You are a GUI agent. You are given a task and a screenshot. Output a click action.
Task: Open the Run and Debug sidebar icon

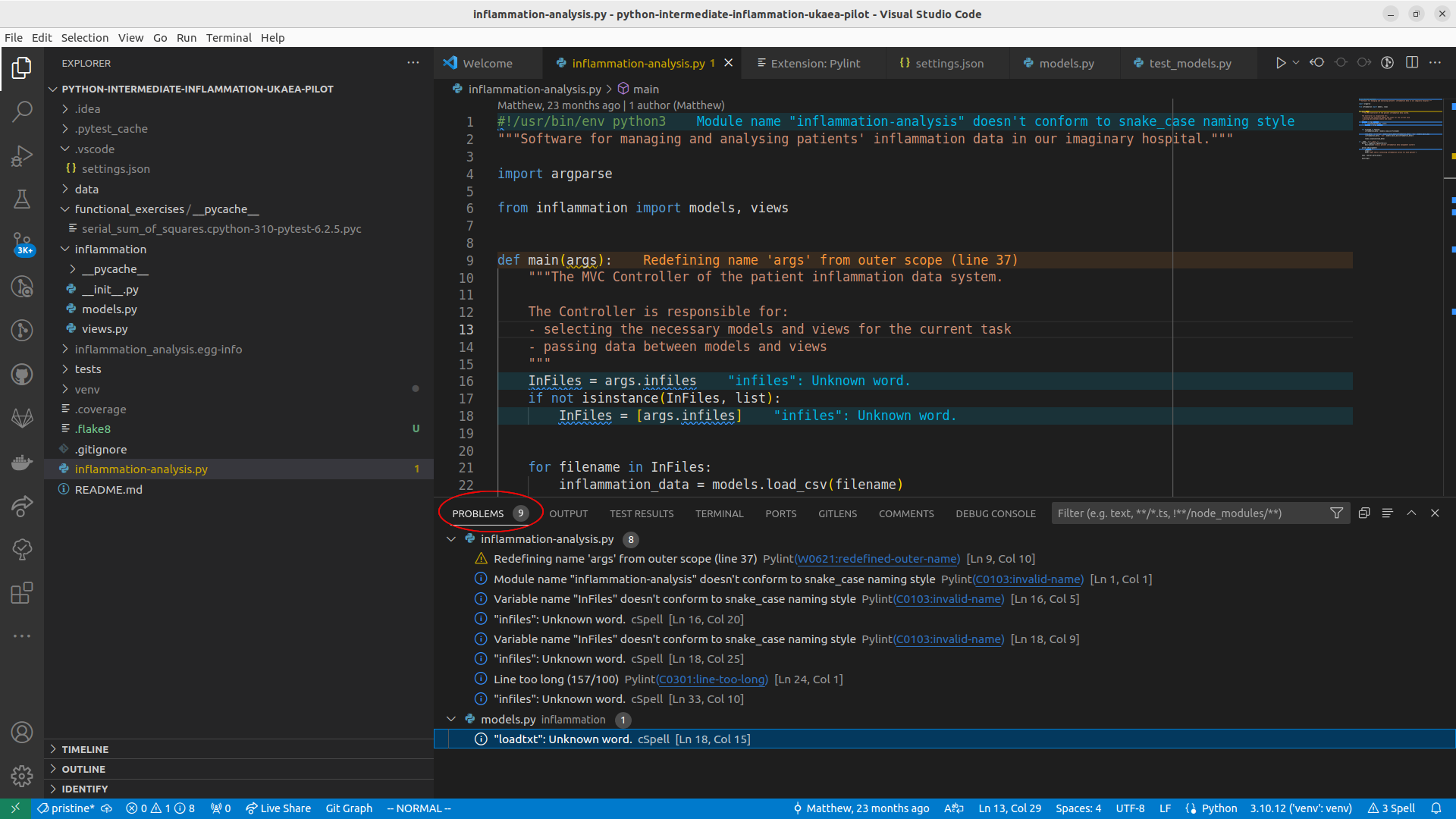point(23,155)
